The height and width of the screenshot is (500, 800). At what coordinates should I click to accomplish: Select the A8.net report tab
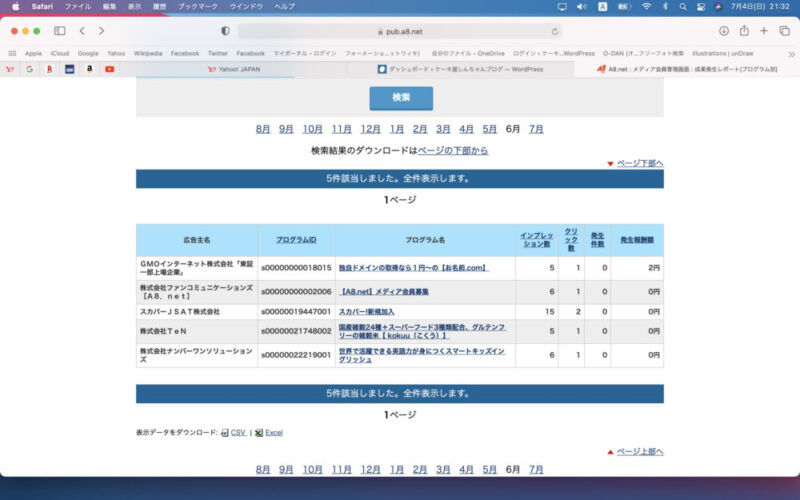687,69
